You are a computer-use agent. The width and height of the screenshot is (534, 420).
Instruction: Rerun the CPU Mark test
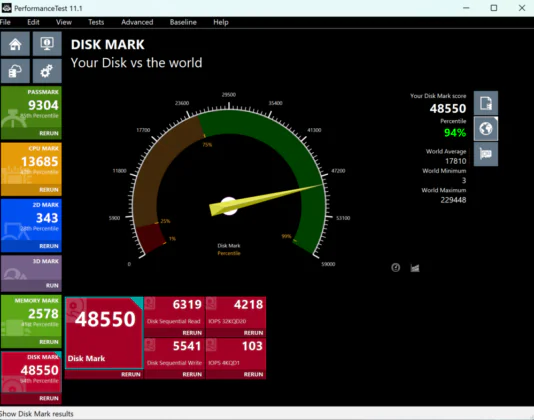pos(49,190)
